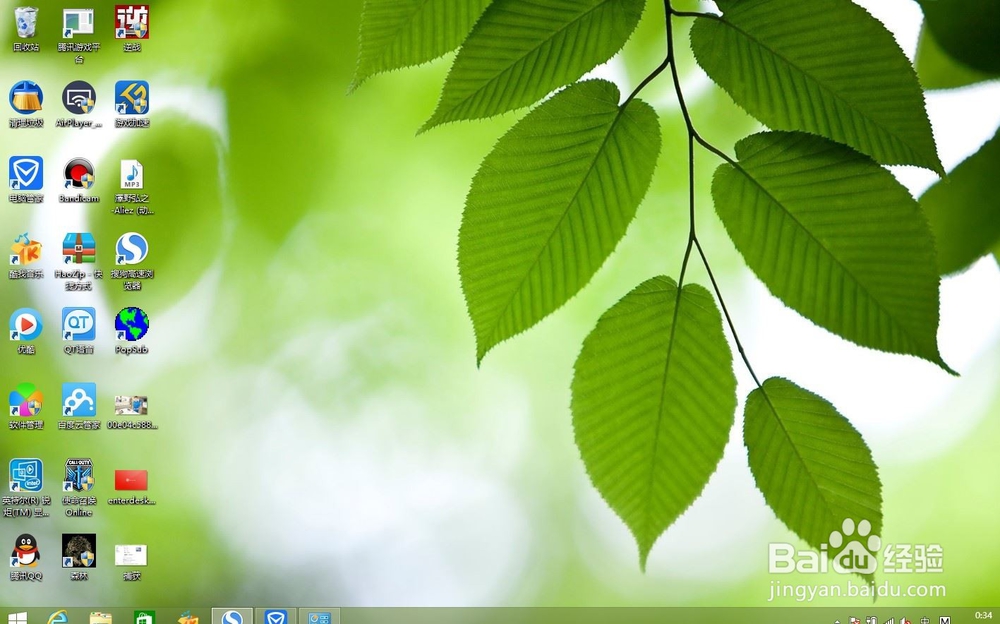1000x624 pixels.
Task: Launch the HaoZip shortcut
Action: point(78,254)
